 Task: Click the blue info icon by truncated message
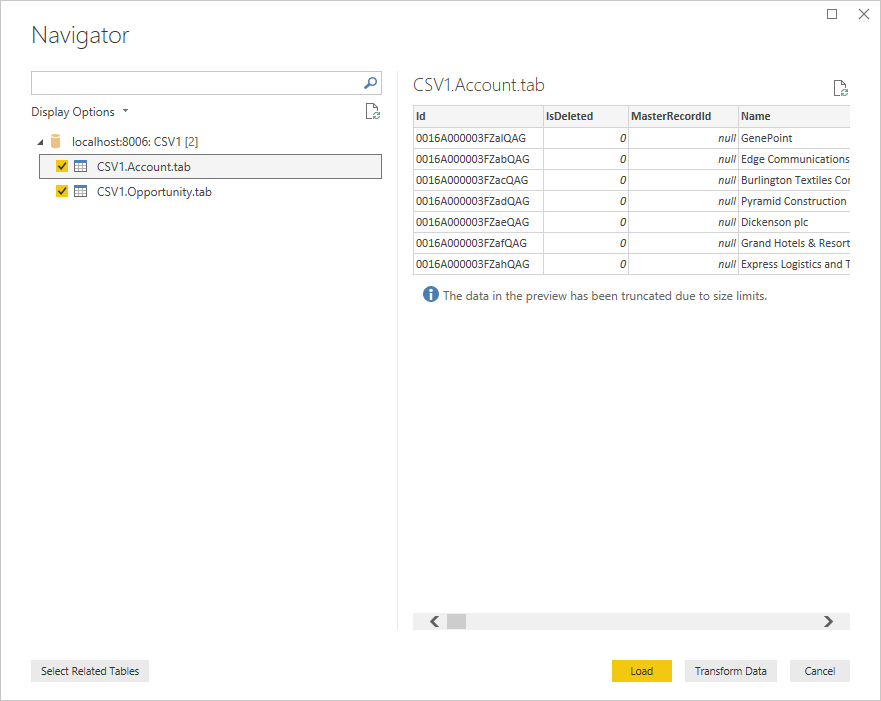pos(430,294)
